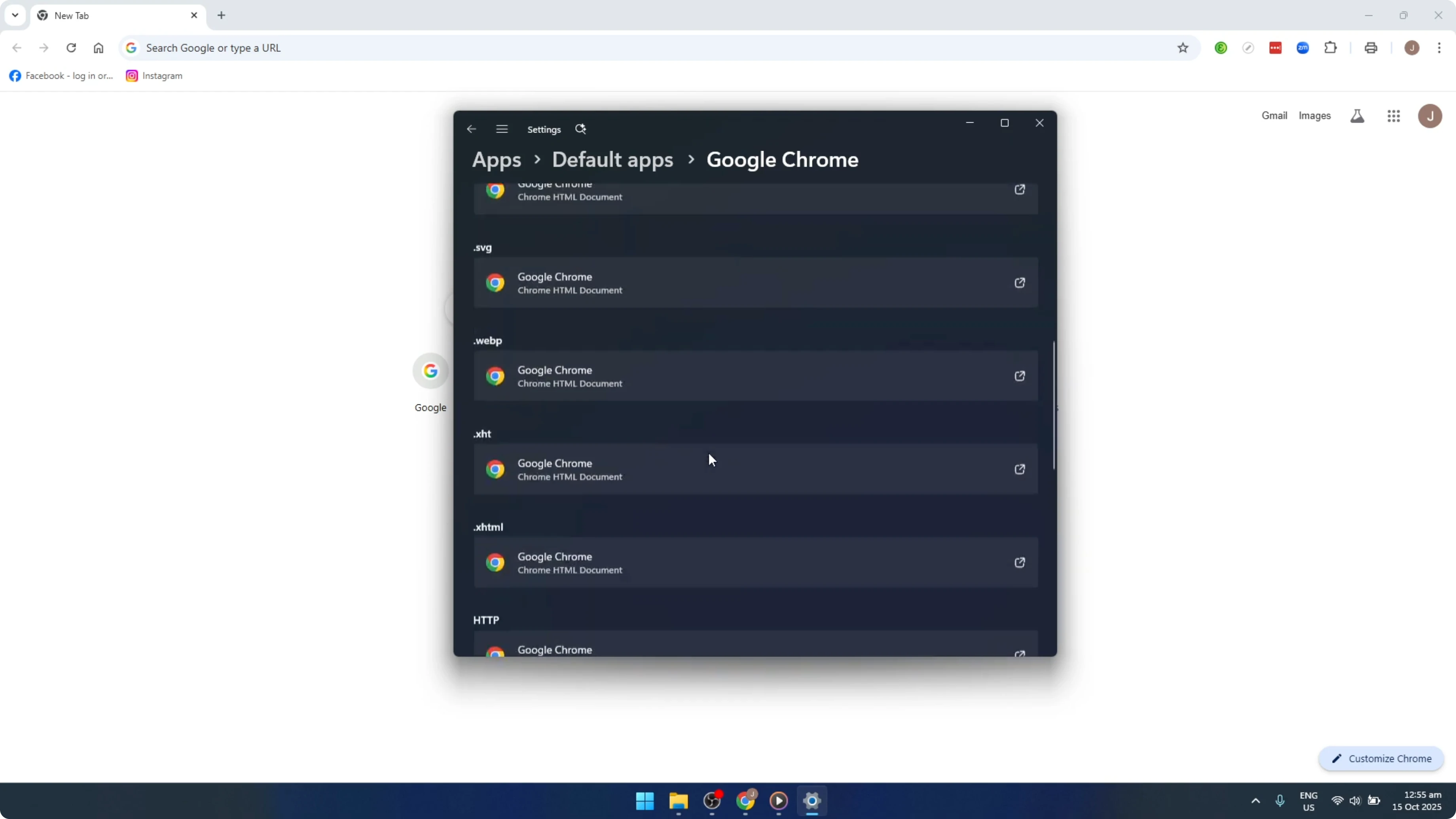Viewport: 1456px width, 819px height.
Task: Open external-link icon for .svg row
Action: click(x=1020, y=282)
